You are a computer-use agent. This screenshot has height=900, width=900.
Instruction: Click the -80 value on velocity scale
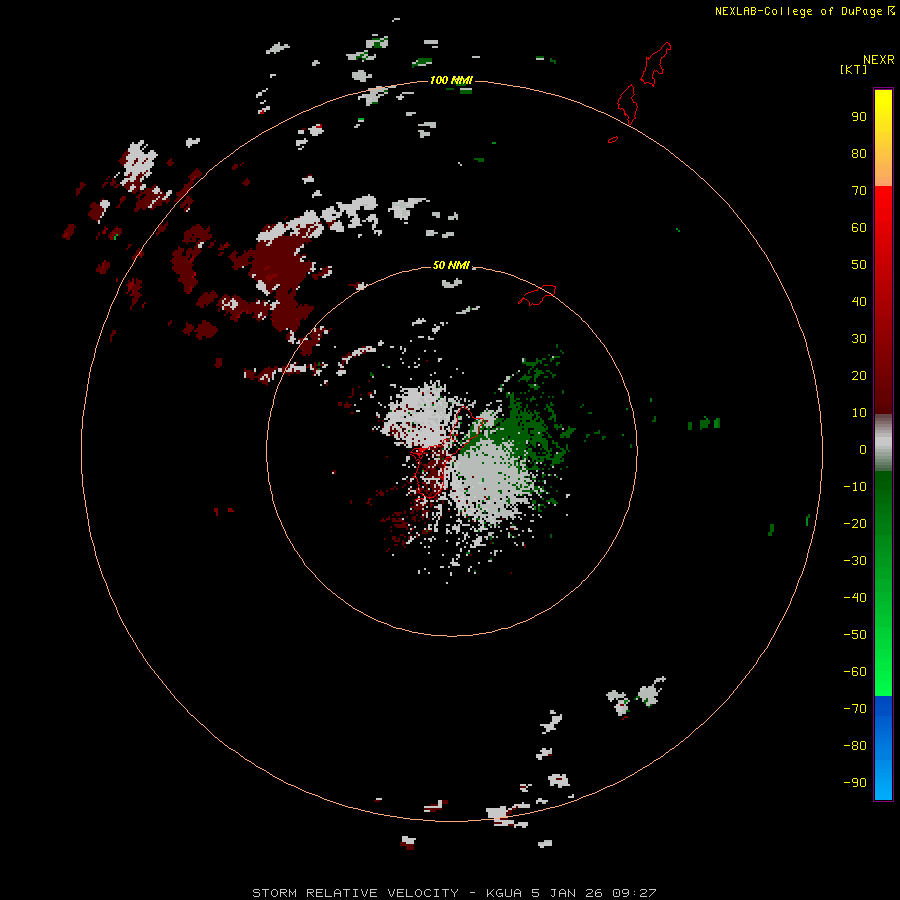855,746
